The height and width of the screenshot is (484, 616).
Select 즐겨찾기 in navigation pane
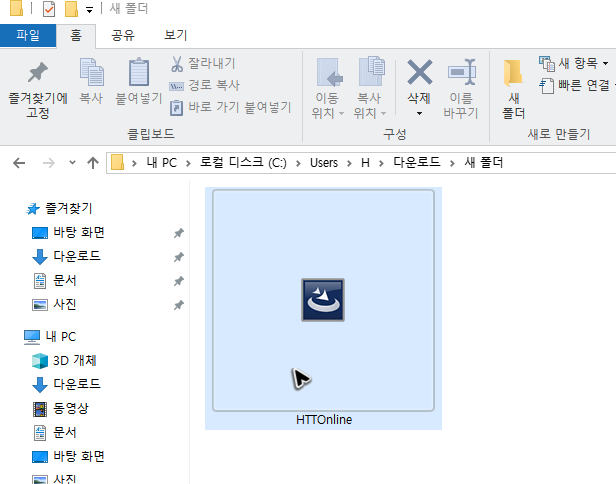pos(59,208)
